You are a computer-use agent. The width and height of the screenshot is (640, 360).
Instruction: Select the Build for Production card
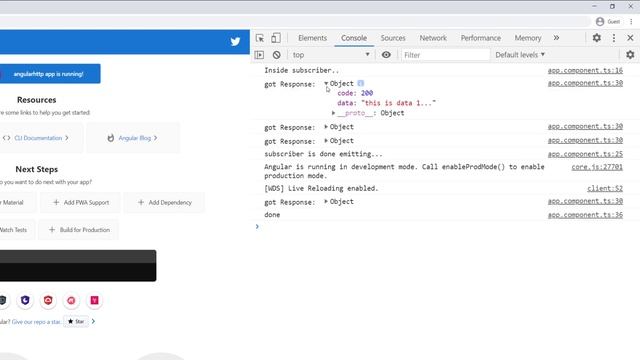(x=79, y=230)
